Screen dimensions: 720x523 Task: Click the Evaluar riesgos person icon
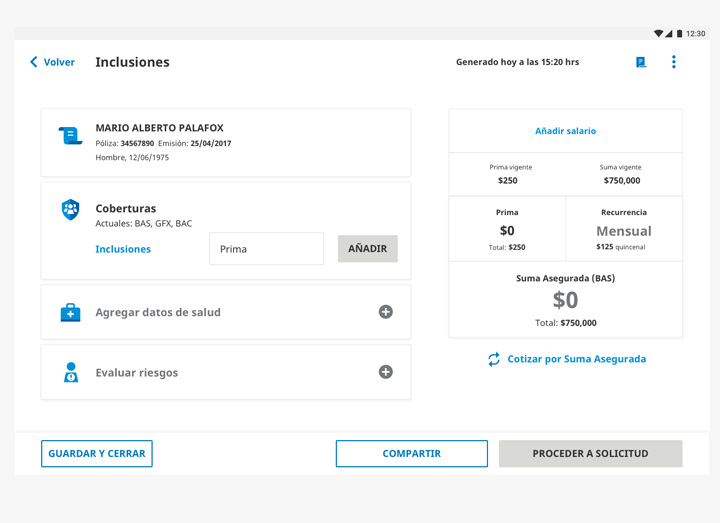70,373
